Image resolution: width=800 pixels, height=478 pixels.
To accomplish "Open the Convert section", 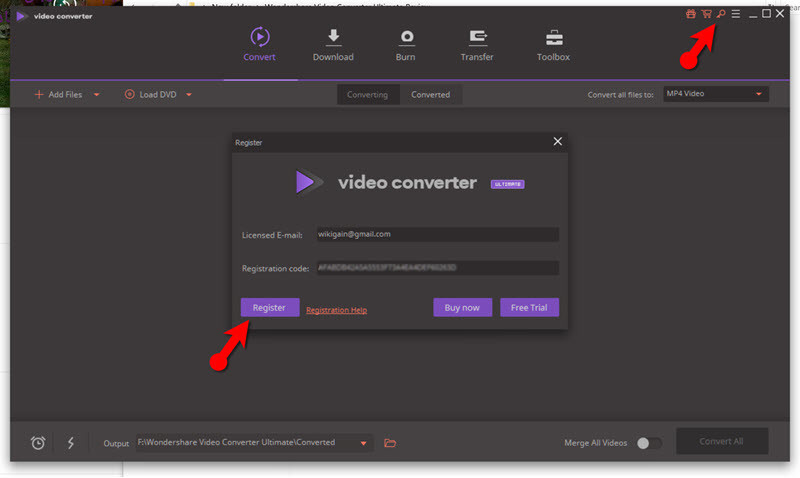I will pyautogui.click(x=259, y=44).
